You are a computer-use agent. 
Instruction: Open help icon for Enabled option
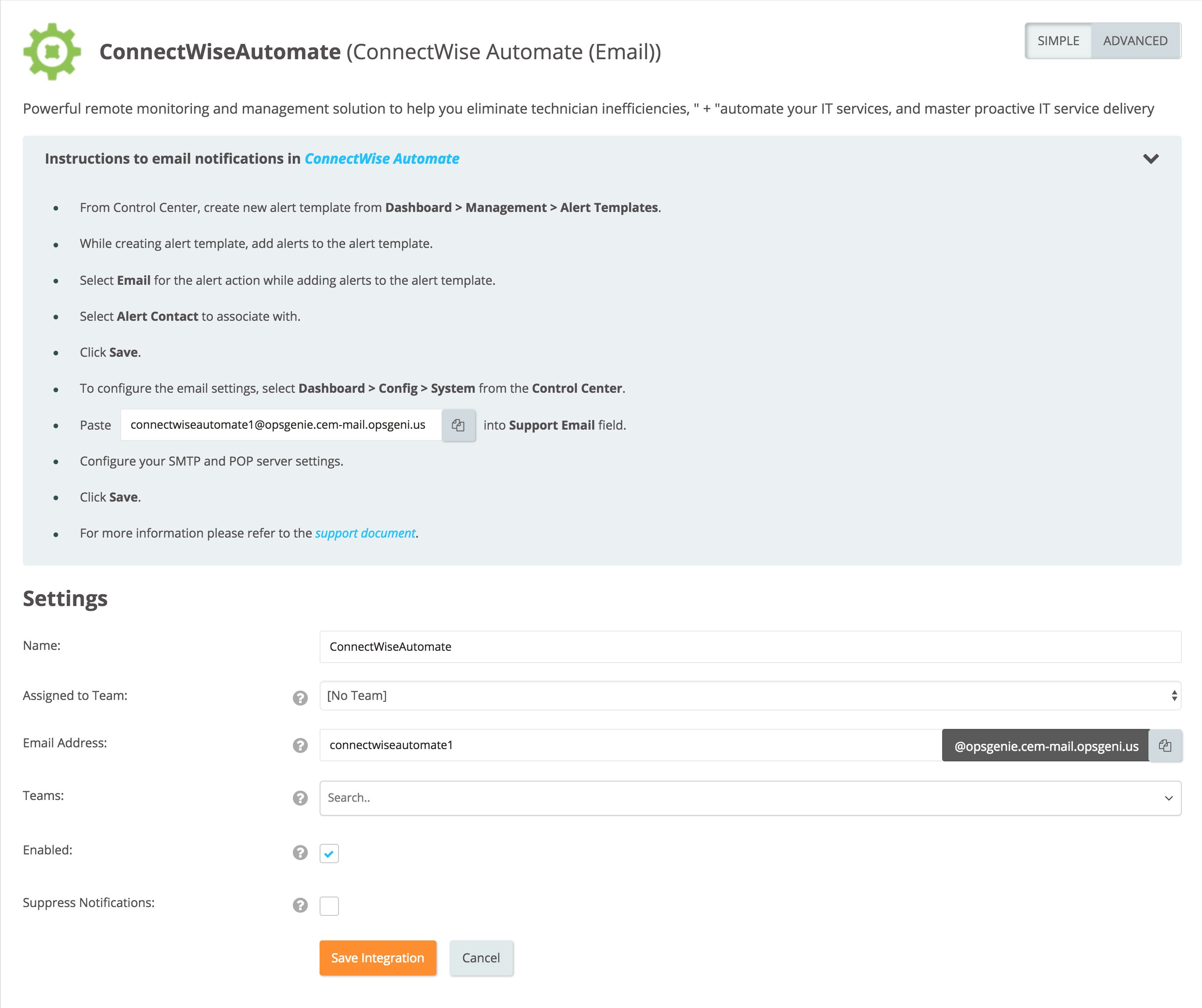tap(300, 852)
